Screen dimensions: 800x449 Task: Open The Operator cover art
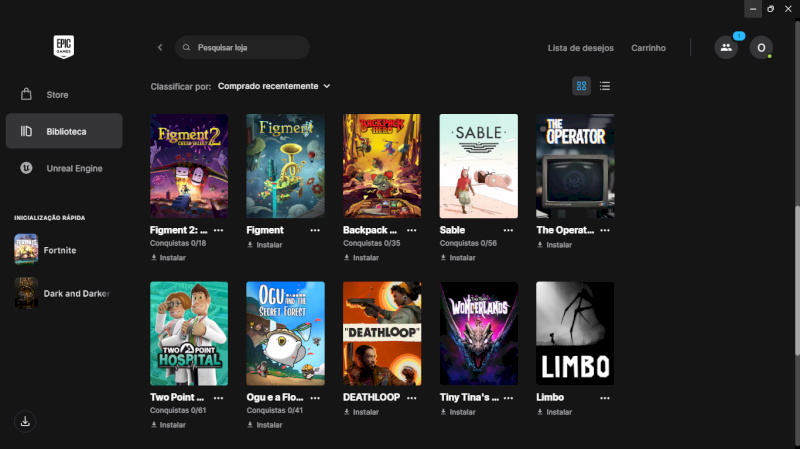tap(575, 166)
